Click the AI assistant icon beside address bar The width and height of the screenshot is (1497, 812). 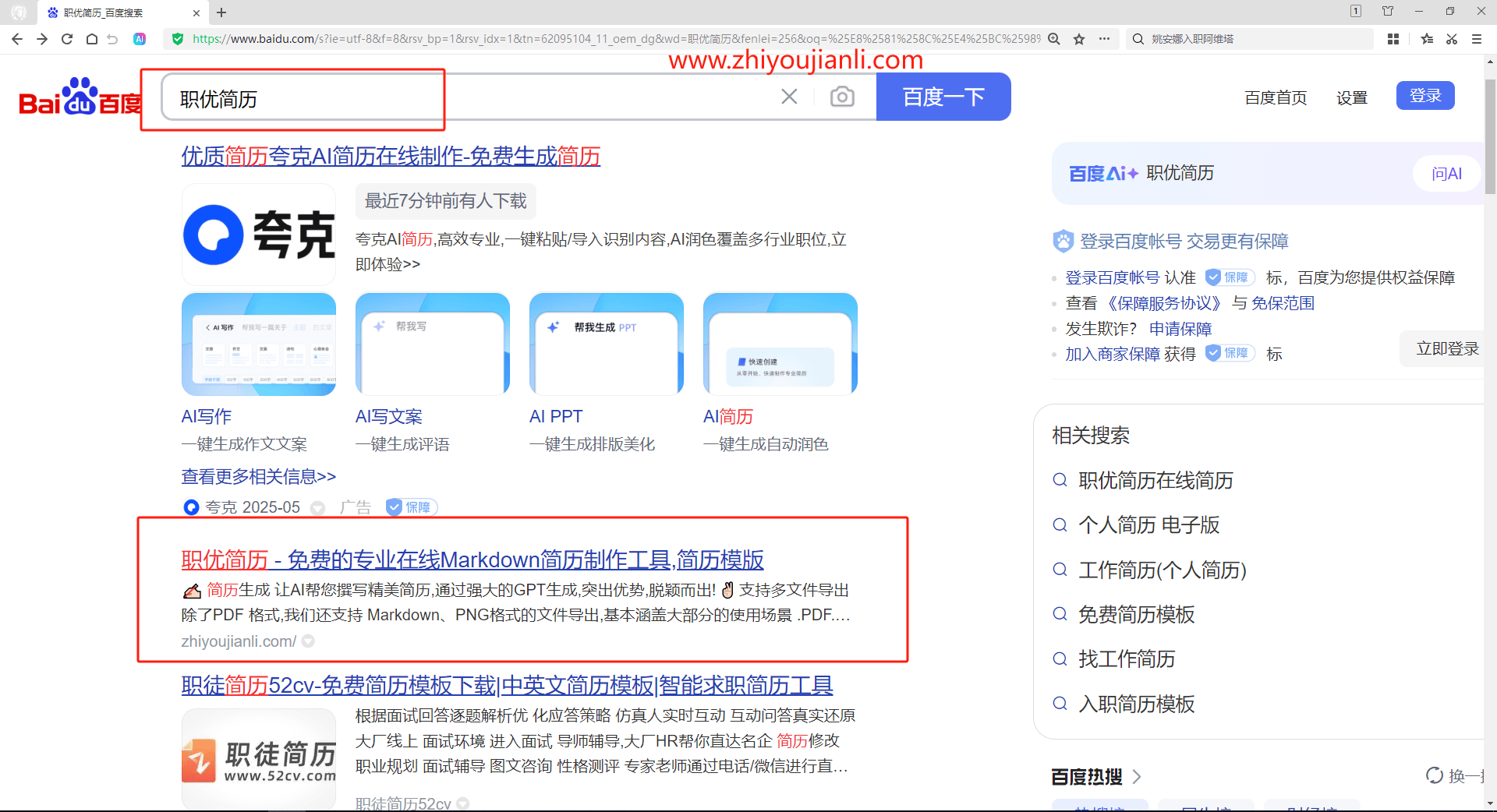click(x=140, y=39)
